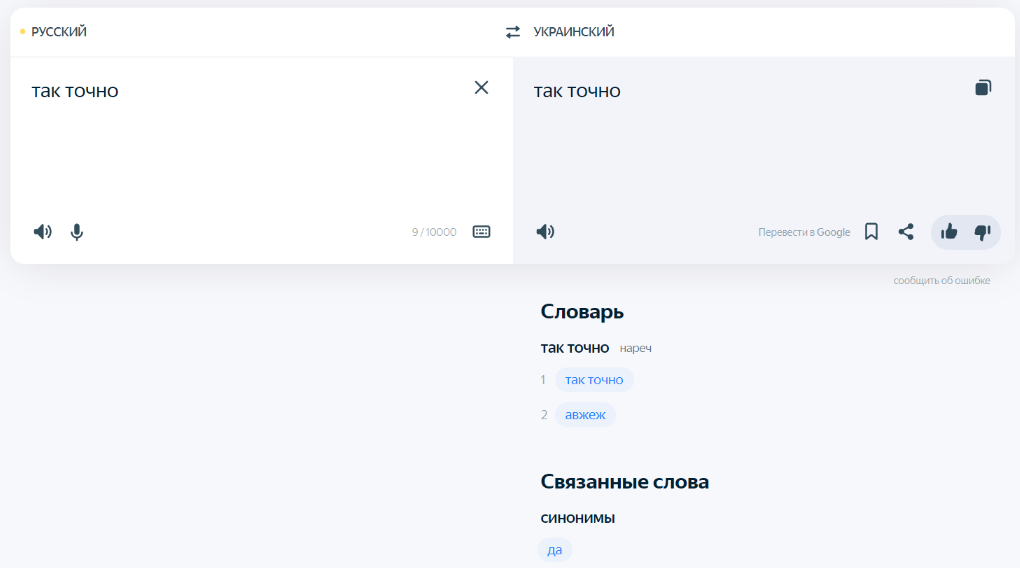Copy the translated text

click(983, 88)
